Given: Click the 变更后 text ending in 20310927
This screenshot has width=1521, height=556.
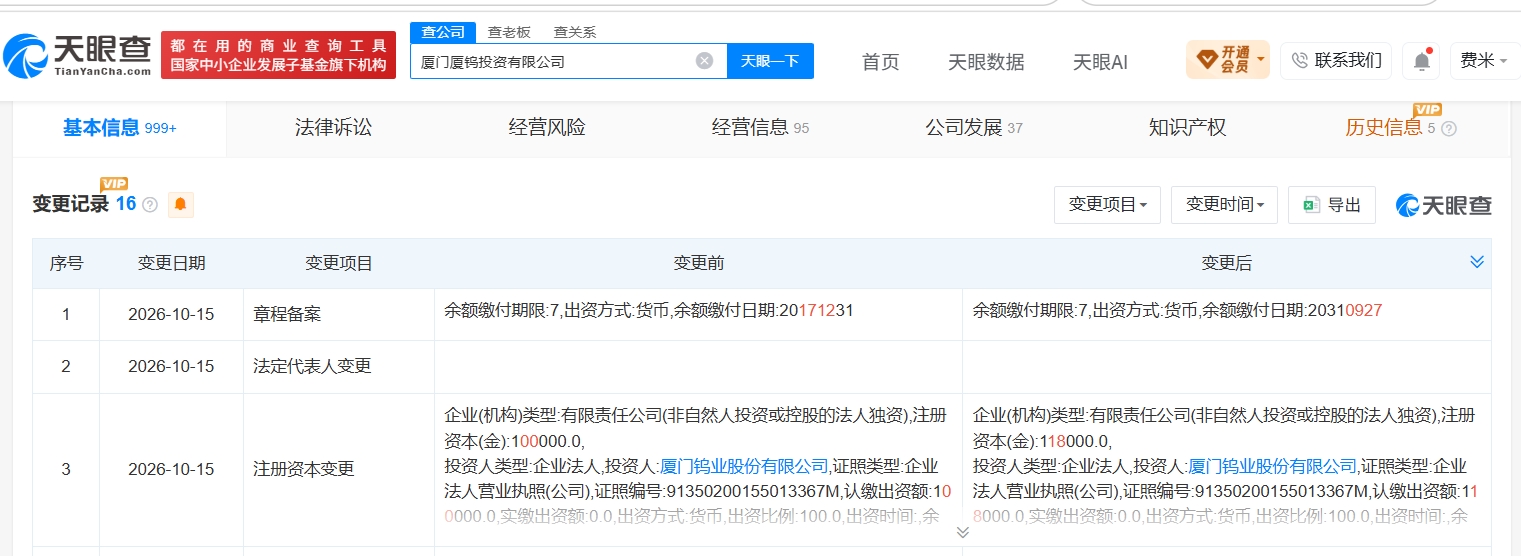Looking at the screenshot, I should [1177, 311].
